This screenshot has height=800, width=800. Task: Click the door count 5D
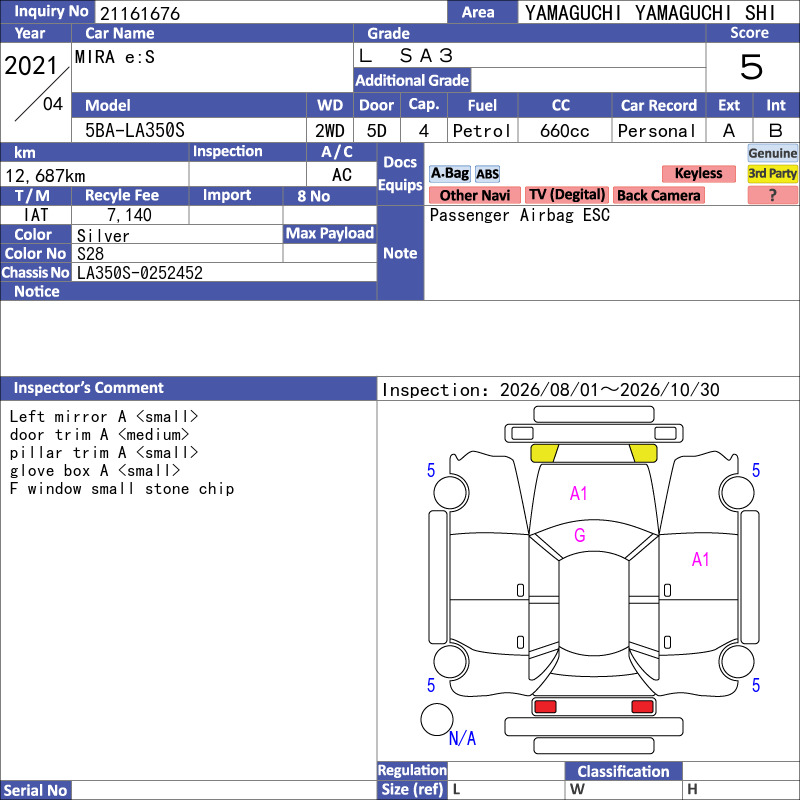click(x=377, y=131)
